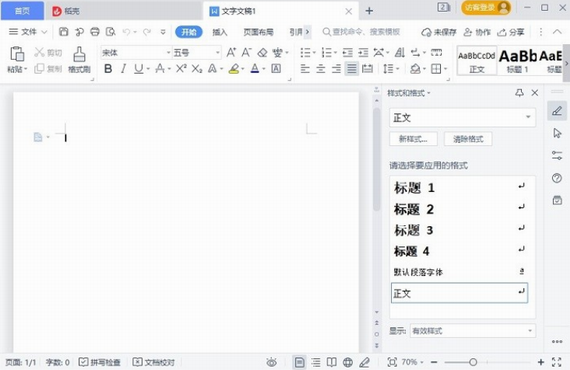Toggle Underline formatting
The width and height of the screenshot is (570, 370).
pyautogui.click(x=138, y=69)
